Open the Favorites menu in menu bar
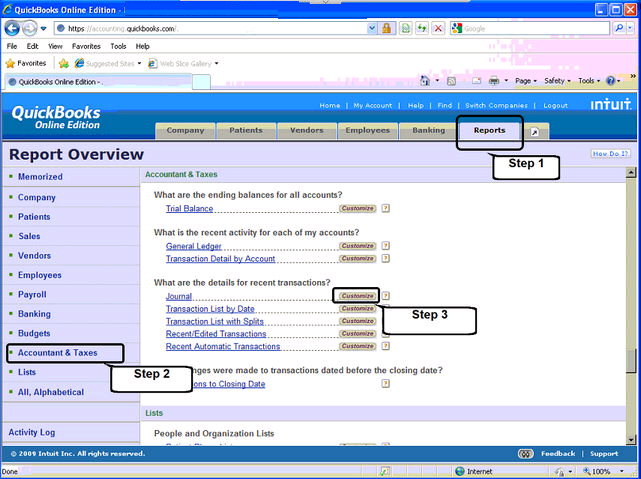Screen dimensions: 641x479 point(86,46)
